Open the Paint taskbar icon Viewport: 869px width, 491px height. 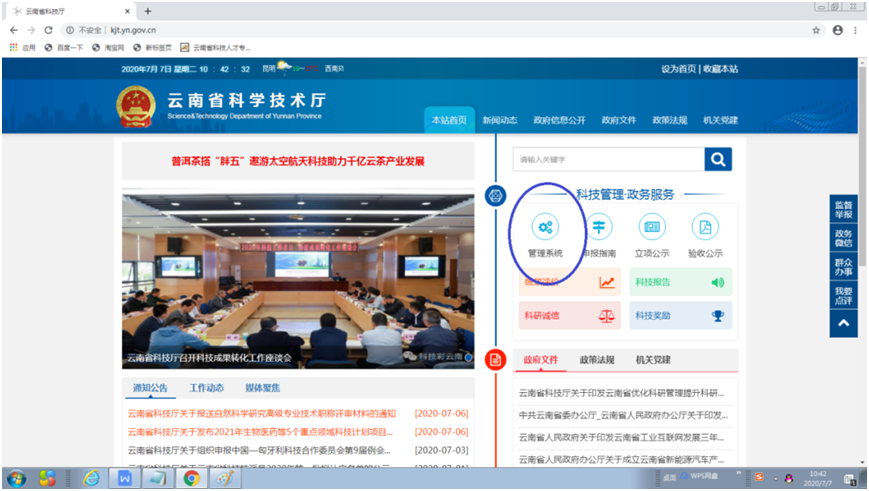[x=224, y=478]
